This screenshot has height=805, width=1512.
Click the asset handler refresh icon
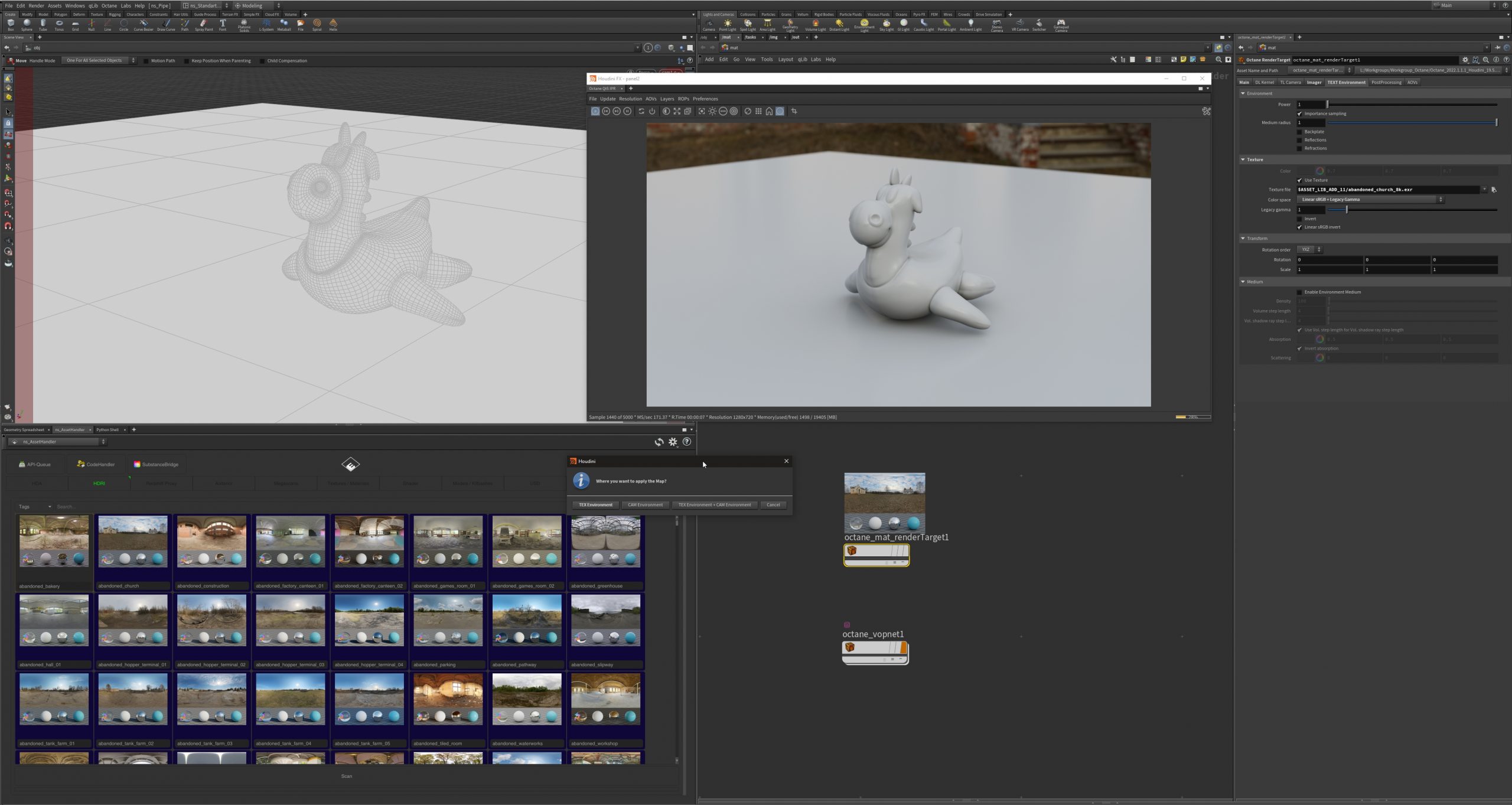point(659,442)
